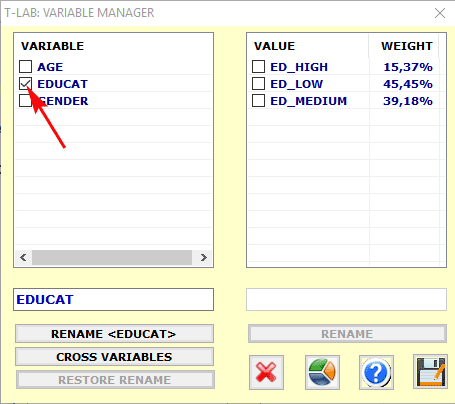Viewport: 455px width, 404px height.
Task: Tick the ED_MEDIUM value checkbox
Action: click(x=258, y=101)
